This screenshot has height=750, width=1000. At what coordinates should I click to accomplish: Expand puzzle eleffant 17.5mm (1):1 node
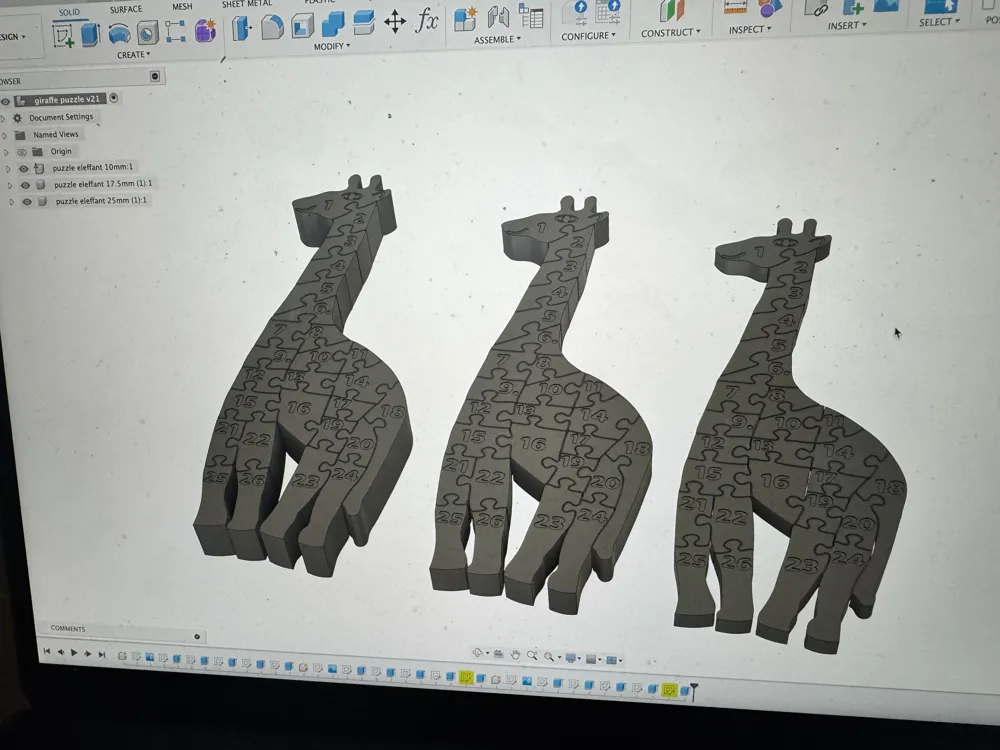click(x=10, y=186)
